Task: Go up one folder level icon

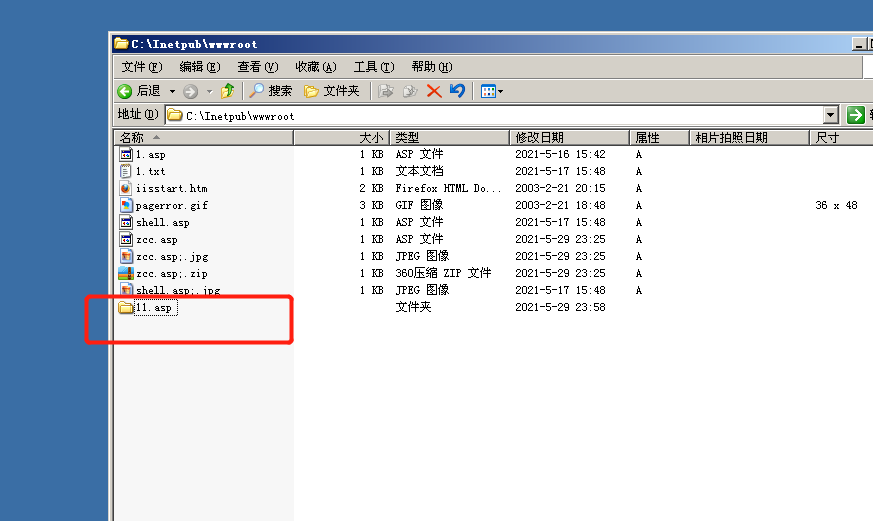Action: point(228,91)
